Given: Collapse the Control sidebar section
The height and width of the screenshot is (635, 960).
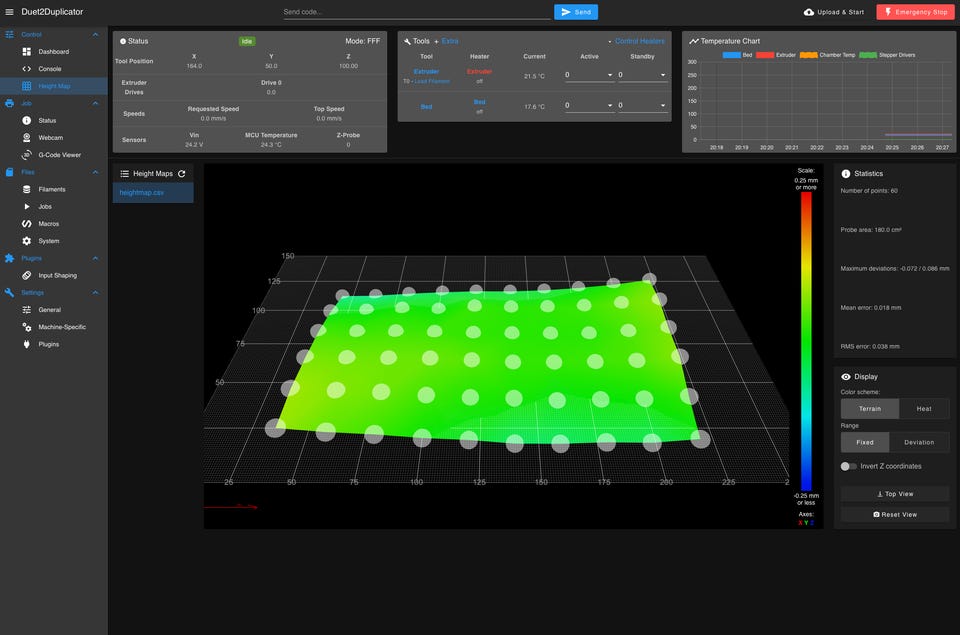Looking at the screenshot, I should coord(95,34).
